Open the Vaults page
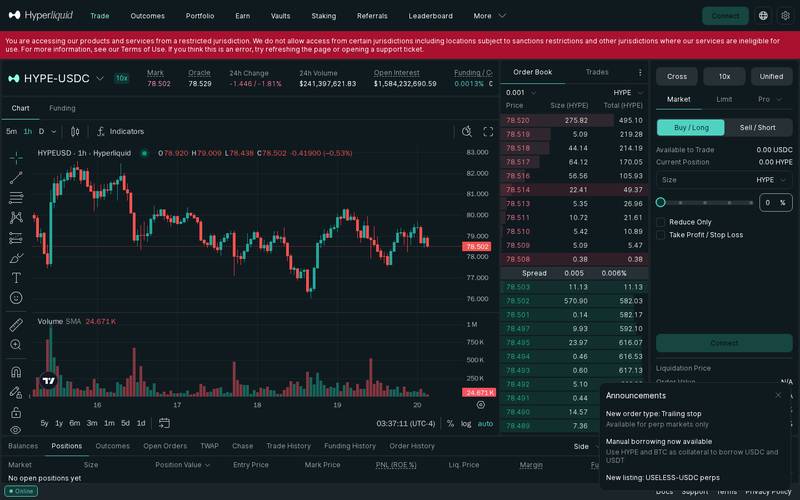Screen dimensions: 800x500 tap(281, 16)
